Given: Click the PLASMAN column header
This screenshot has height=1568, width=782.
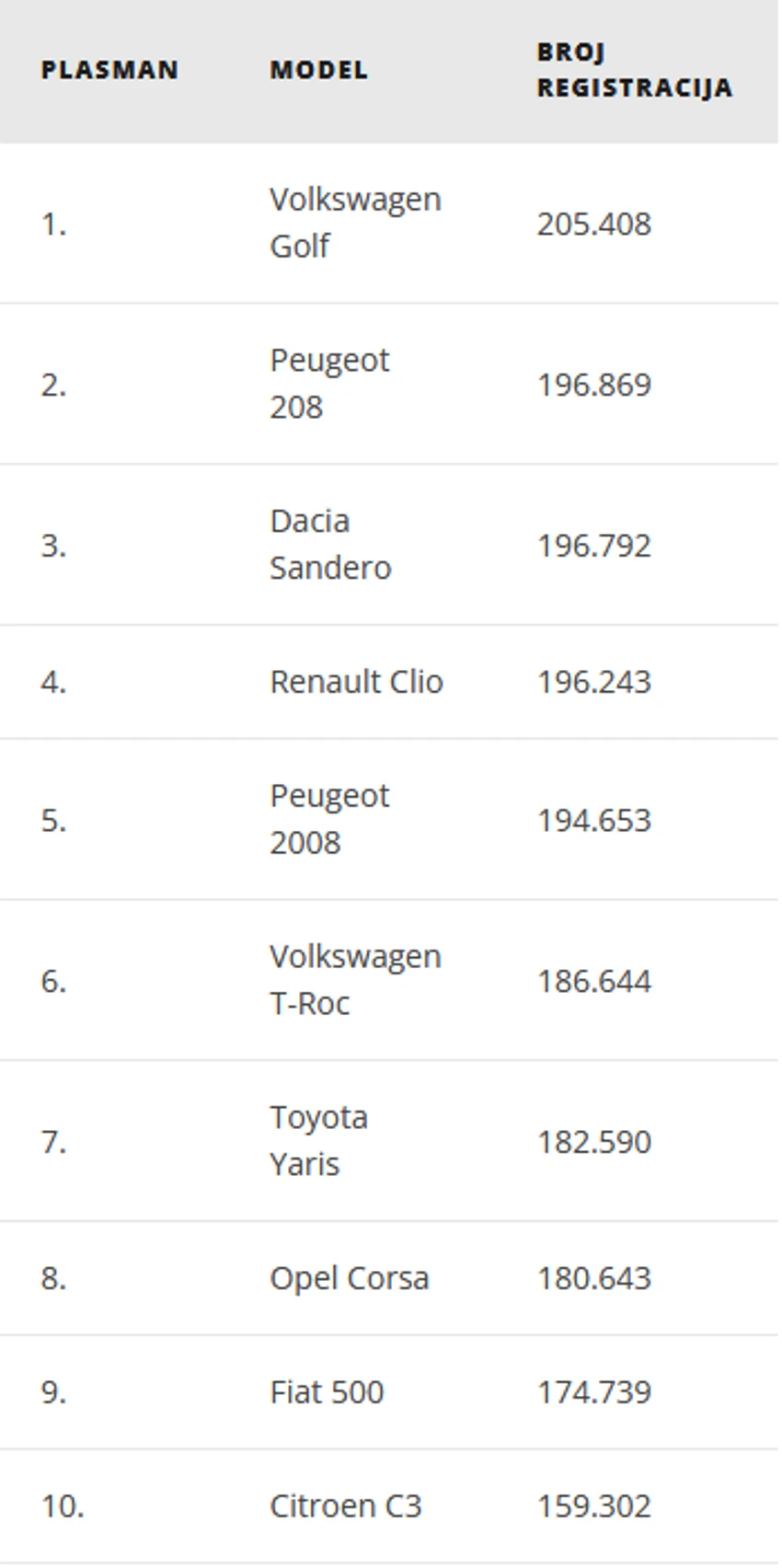Looking at the screenshot, I should [109, 70].
